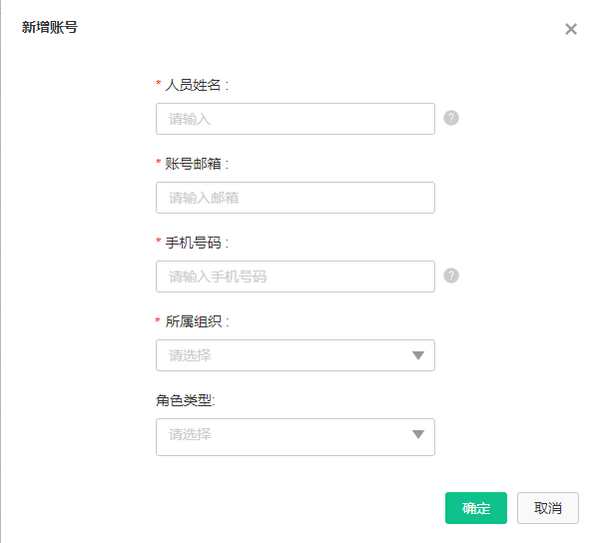The width and height of the screenshot is (598, 543).
Task: Click the red asterisk before 所属组织
Action: [158, 320]
